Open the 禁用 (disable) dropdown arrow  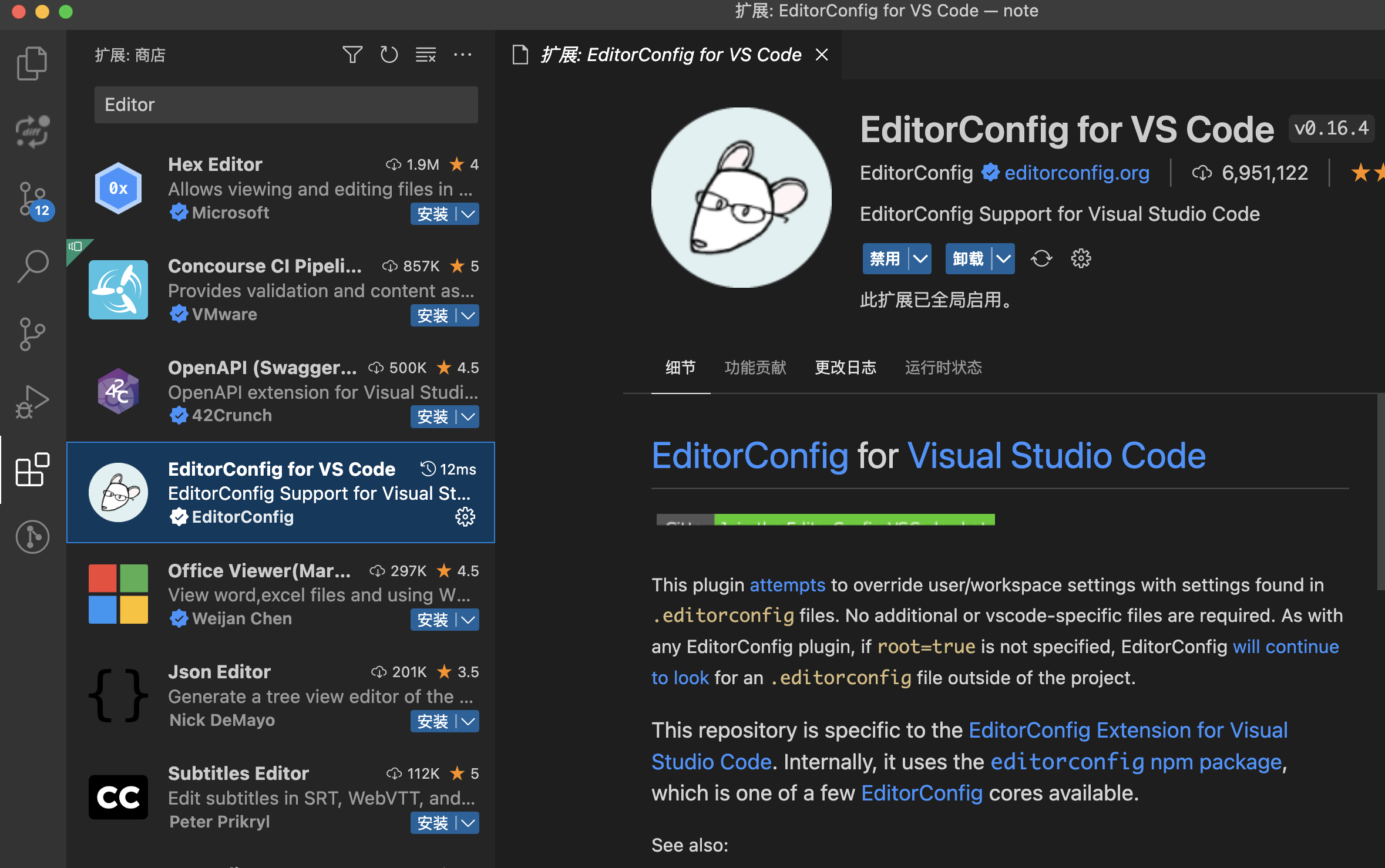tap(920, 259)
